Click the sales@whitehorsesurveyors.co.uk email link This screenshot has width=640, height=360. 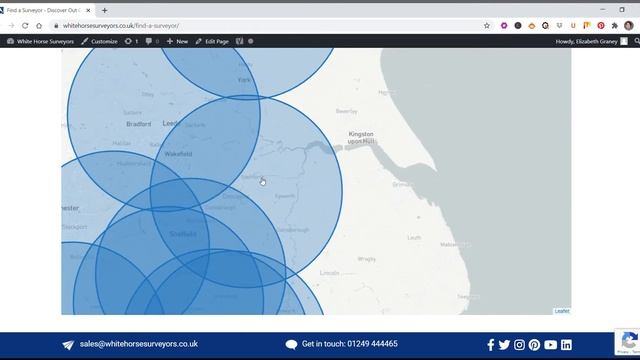pos(139,344)
